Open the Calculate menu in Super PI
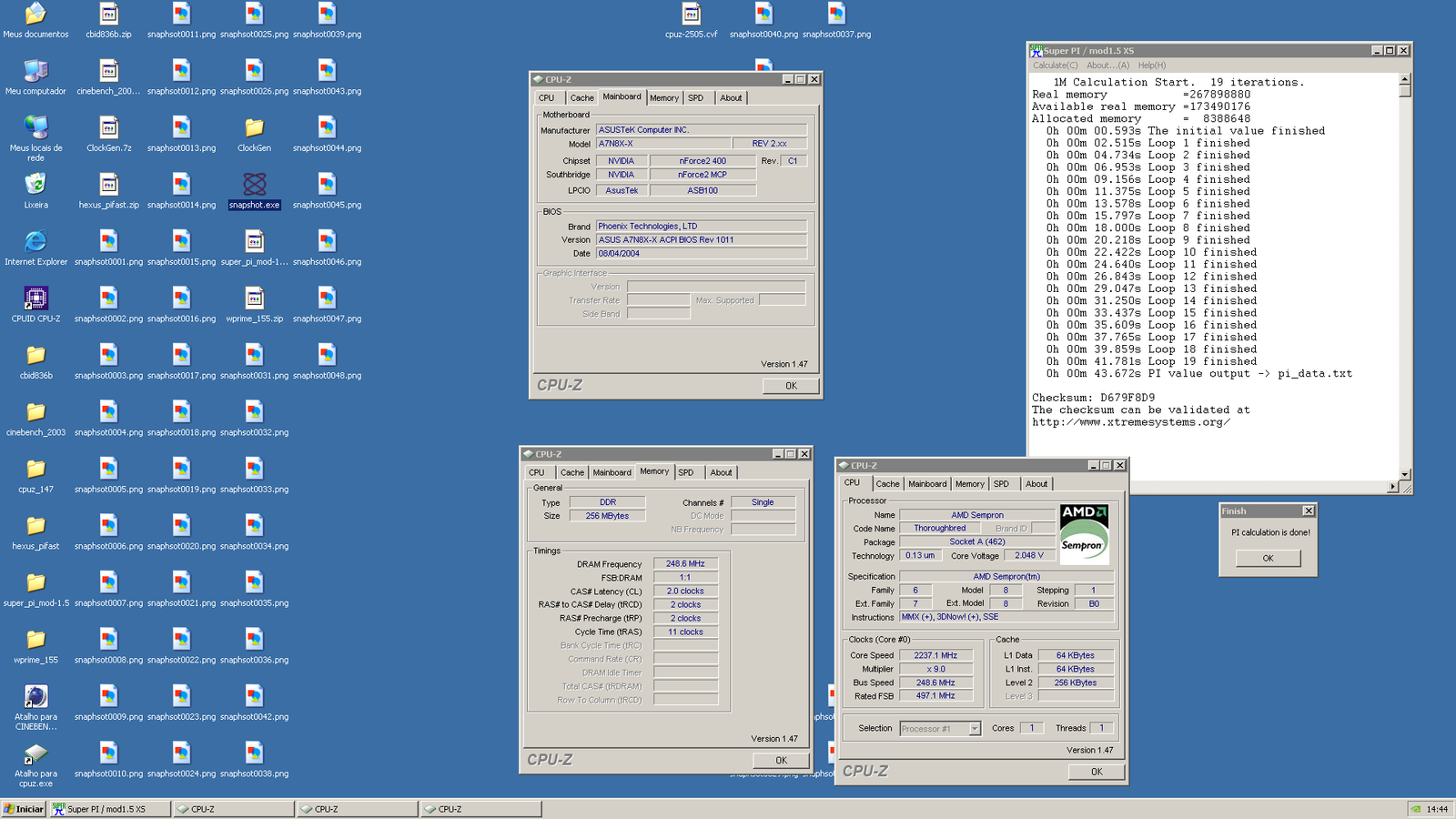 [1054, 65]
